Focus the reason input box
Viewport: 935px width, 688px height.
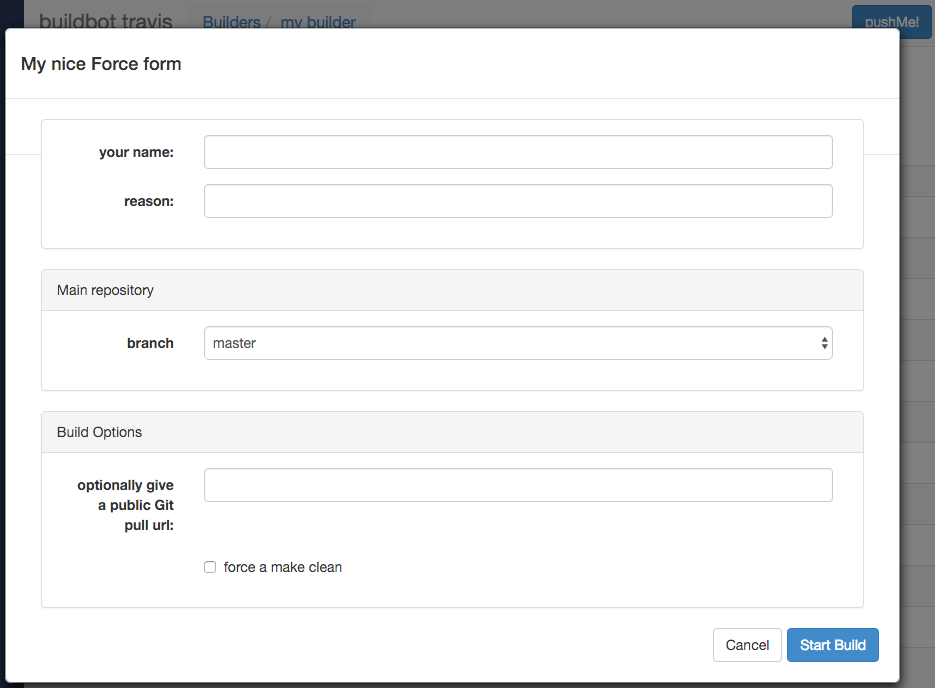pos(518,201)
